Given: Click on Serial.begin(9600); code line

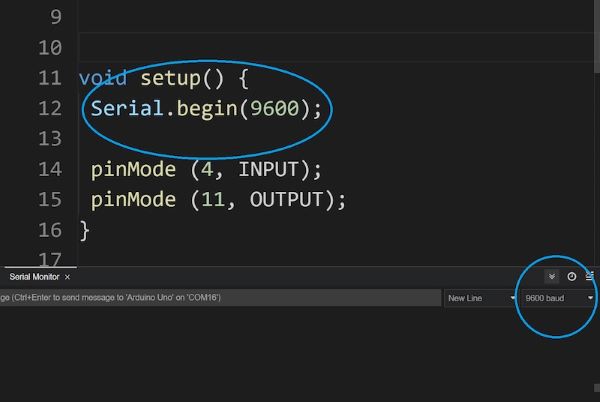Looking at the screenshot, I should pos(206,109).
